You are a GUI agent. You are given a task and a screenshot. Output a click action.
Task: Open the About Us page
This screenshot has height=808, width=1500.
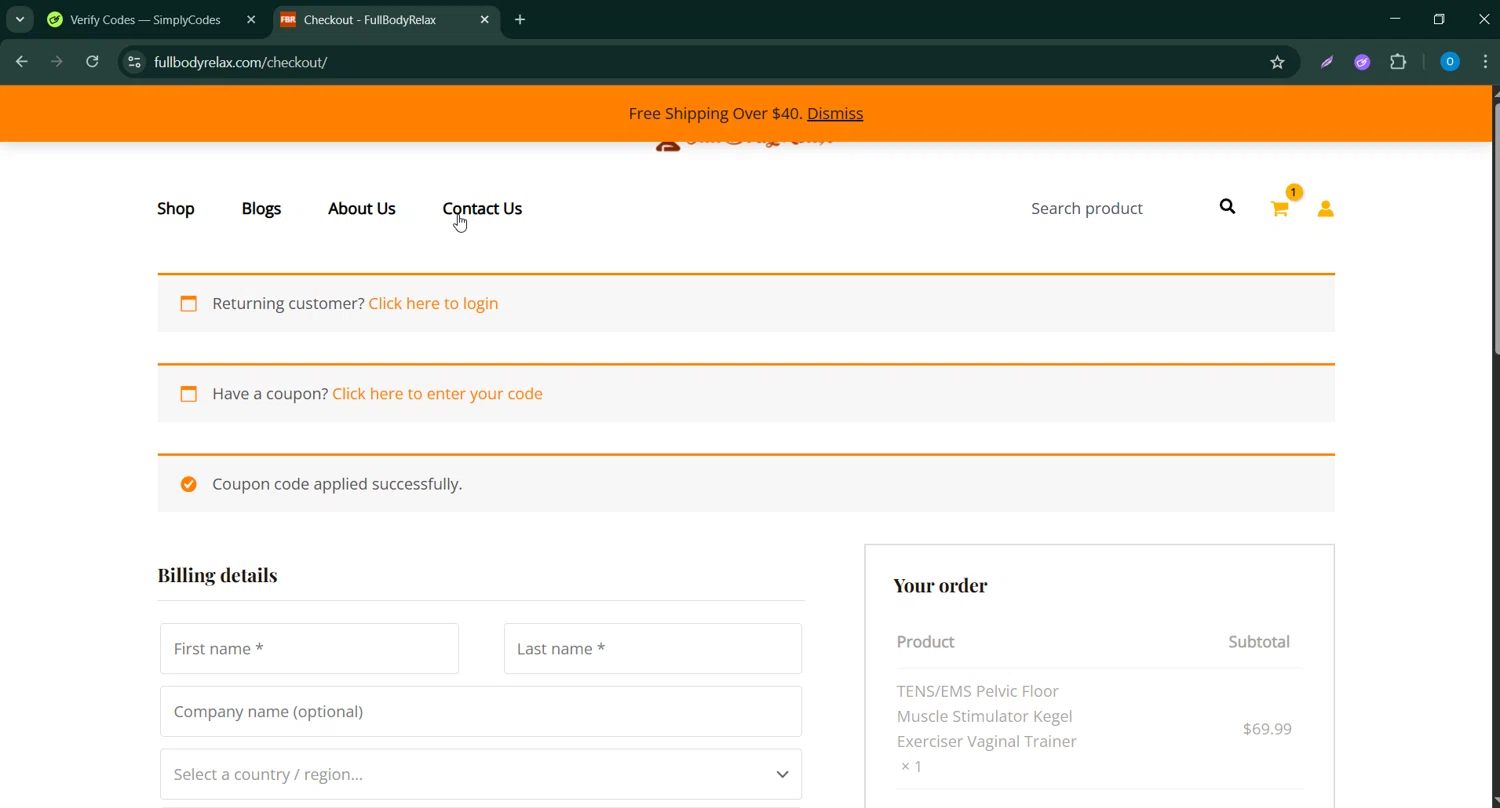point(362,208)
